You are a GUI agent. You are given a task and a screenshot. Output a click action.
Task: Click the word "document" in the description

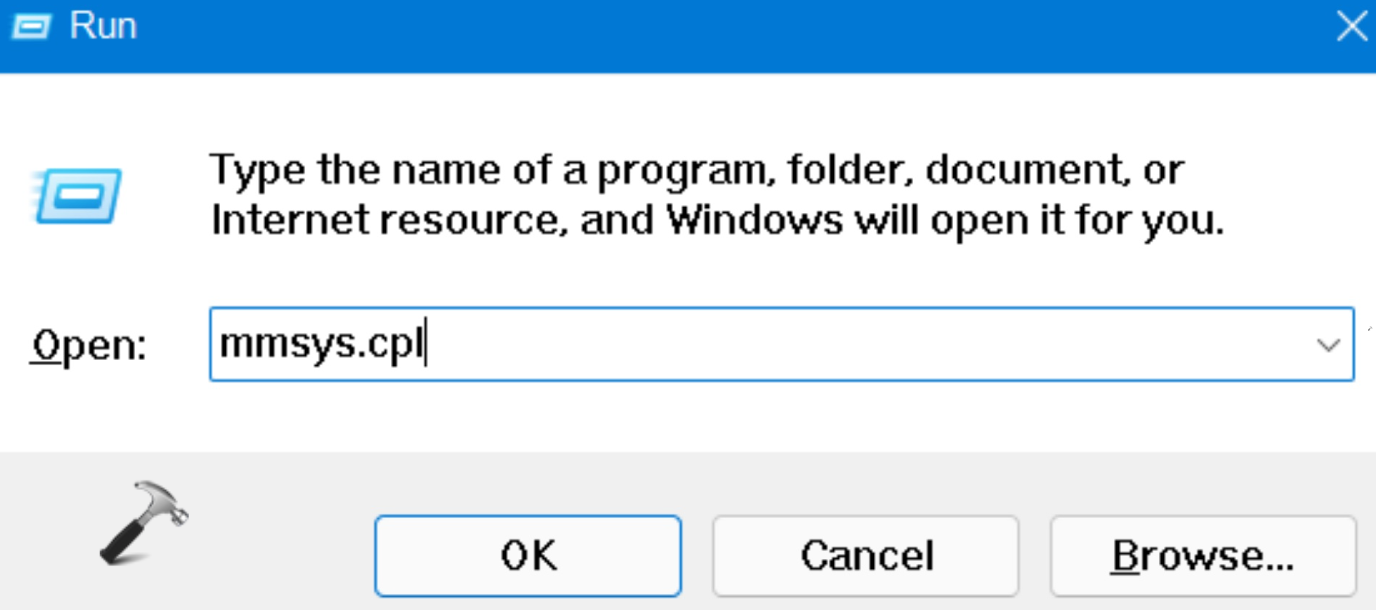click(x=1022, y=172)
